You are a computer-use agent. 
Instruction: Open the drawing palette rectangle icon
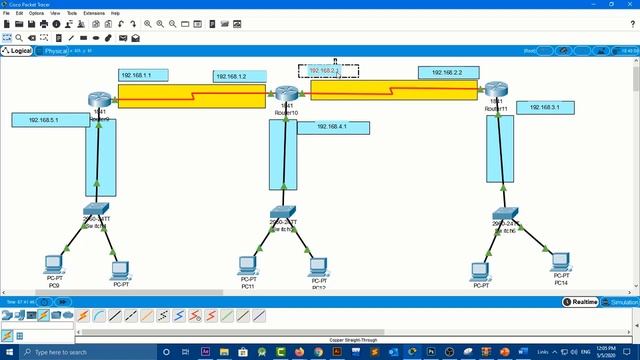pos(185,24)
